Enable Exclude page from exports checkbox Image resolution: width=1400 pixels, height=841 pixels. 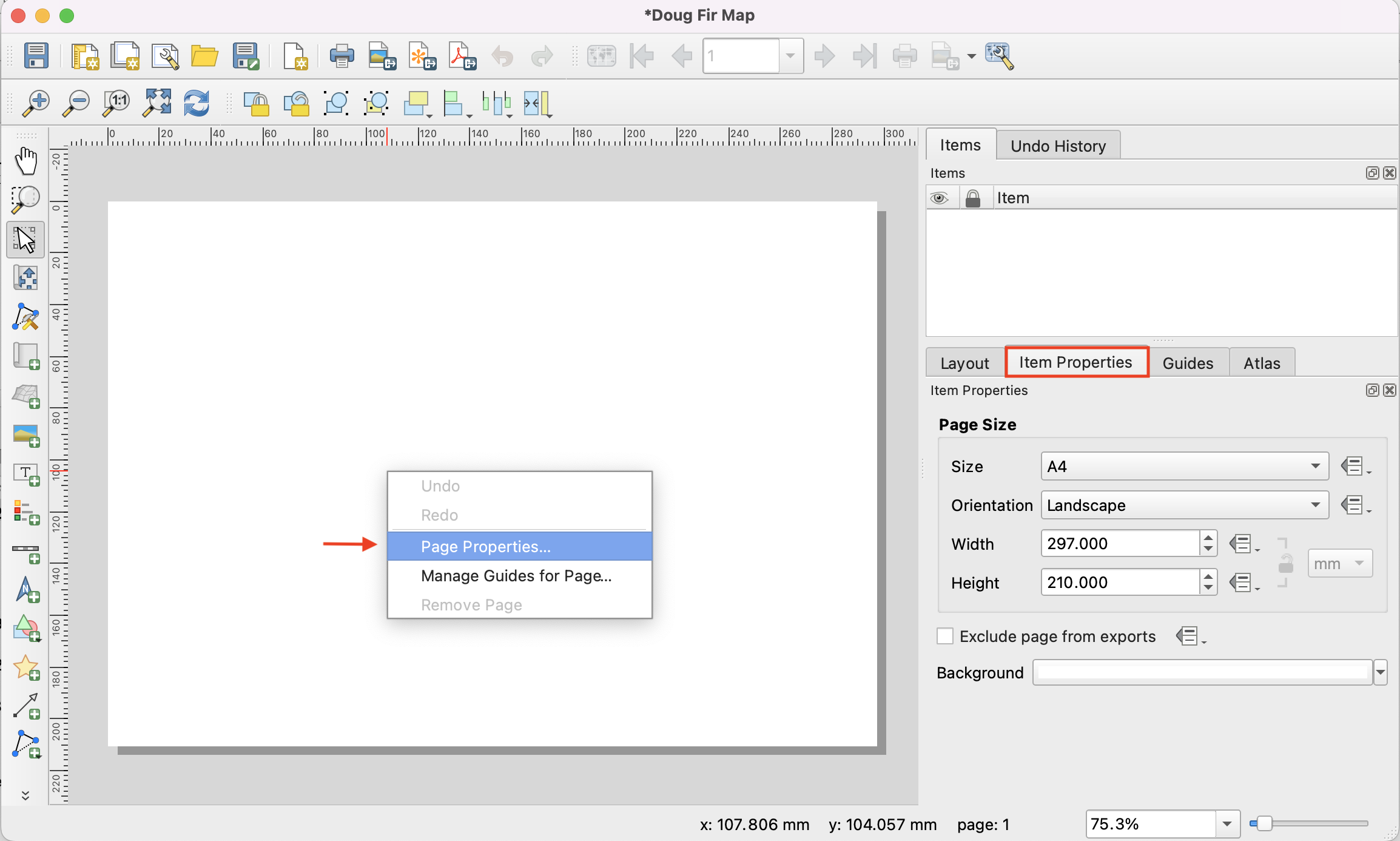click(945, 636)
